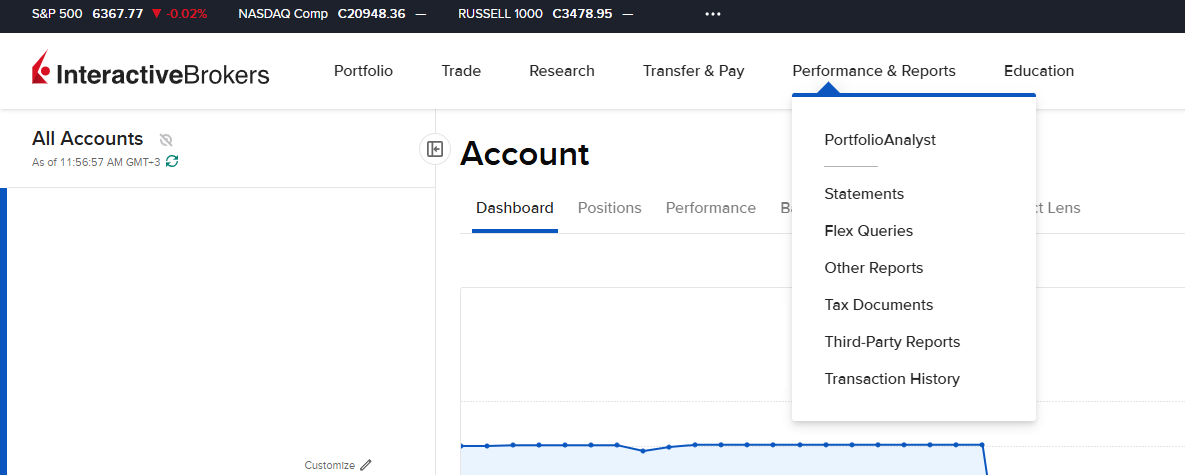This screenshot has width=1185, height=475.
Task: Switch to the Performance tab
Action: click(710, 208)
